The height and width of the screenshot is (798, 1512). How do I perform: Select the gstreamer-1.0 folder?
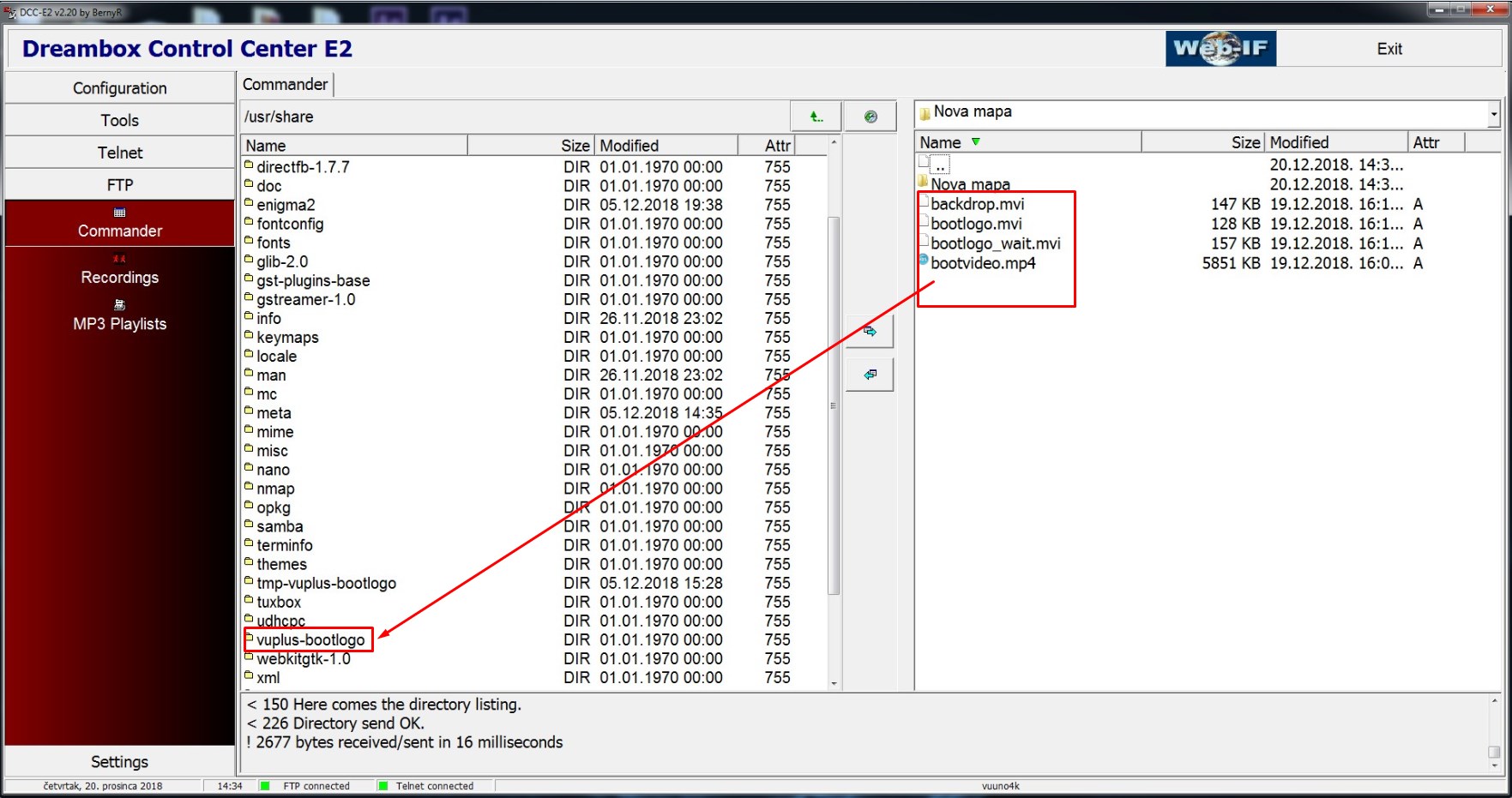click(305, 300)
